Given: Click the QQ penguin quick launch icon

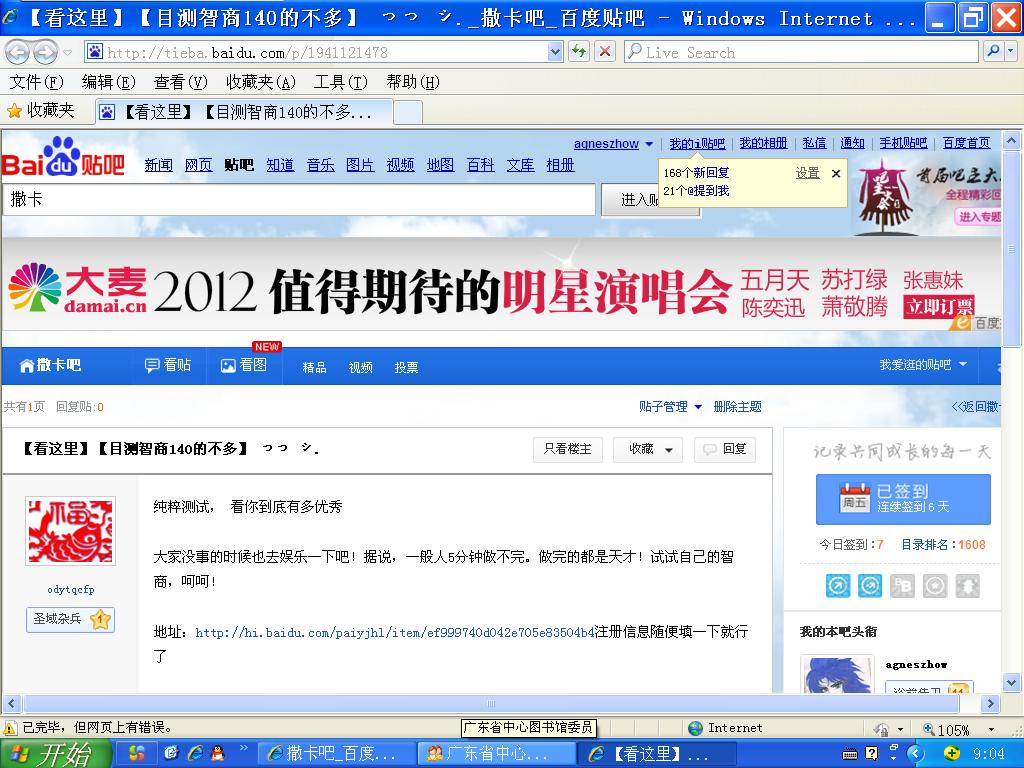Looking at the screenshot, I should (217, 754).
